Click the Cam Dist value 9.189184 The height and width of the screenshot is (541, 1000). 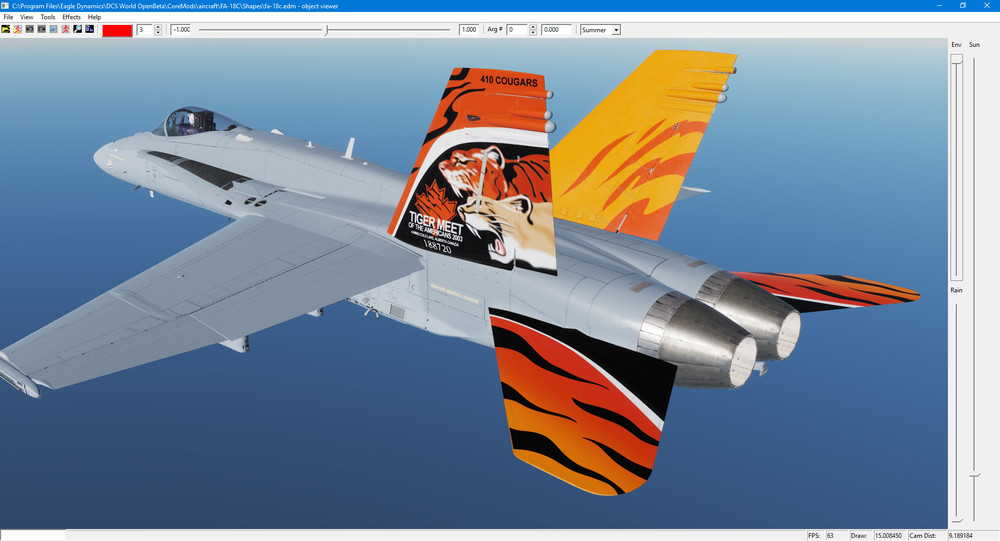pos(961,535)
